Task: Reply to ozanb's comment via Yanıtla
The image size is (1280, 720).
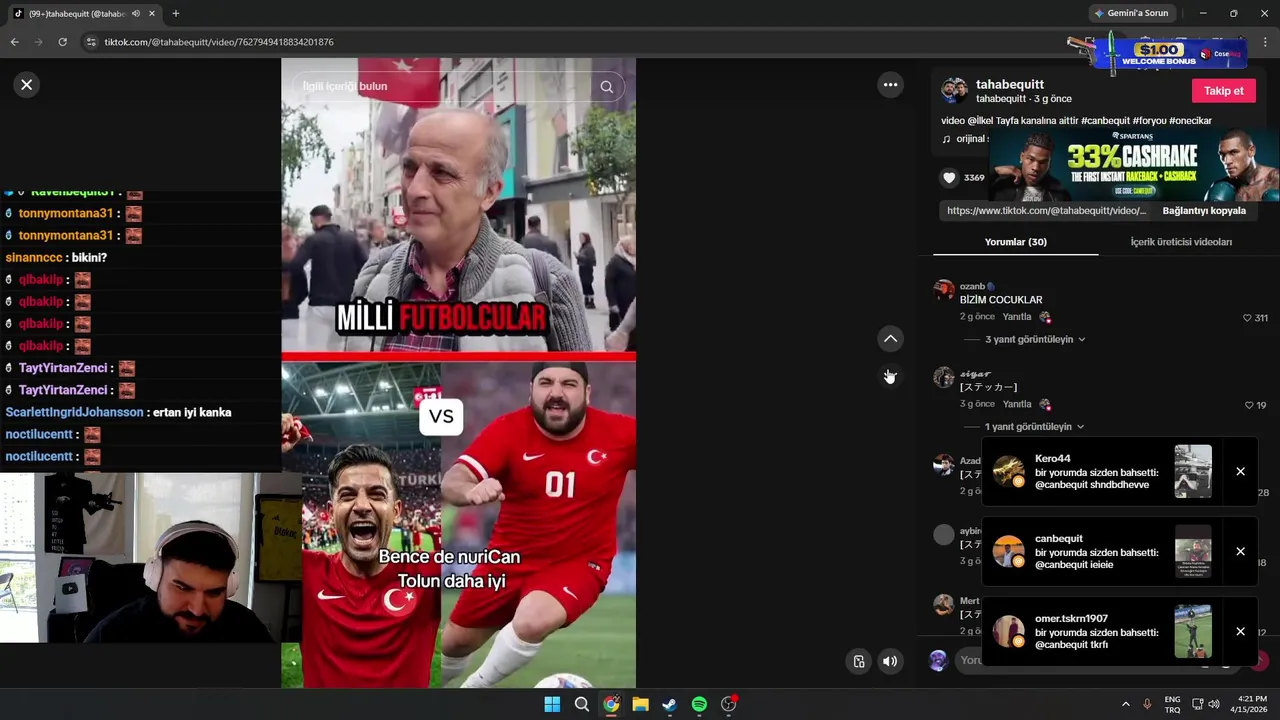Action: [1017, 317]
